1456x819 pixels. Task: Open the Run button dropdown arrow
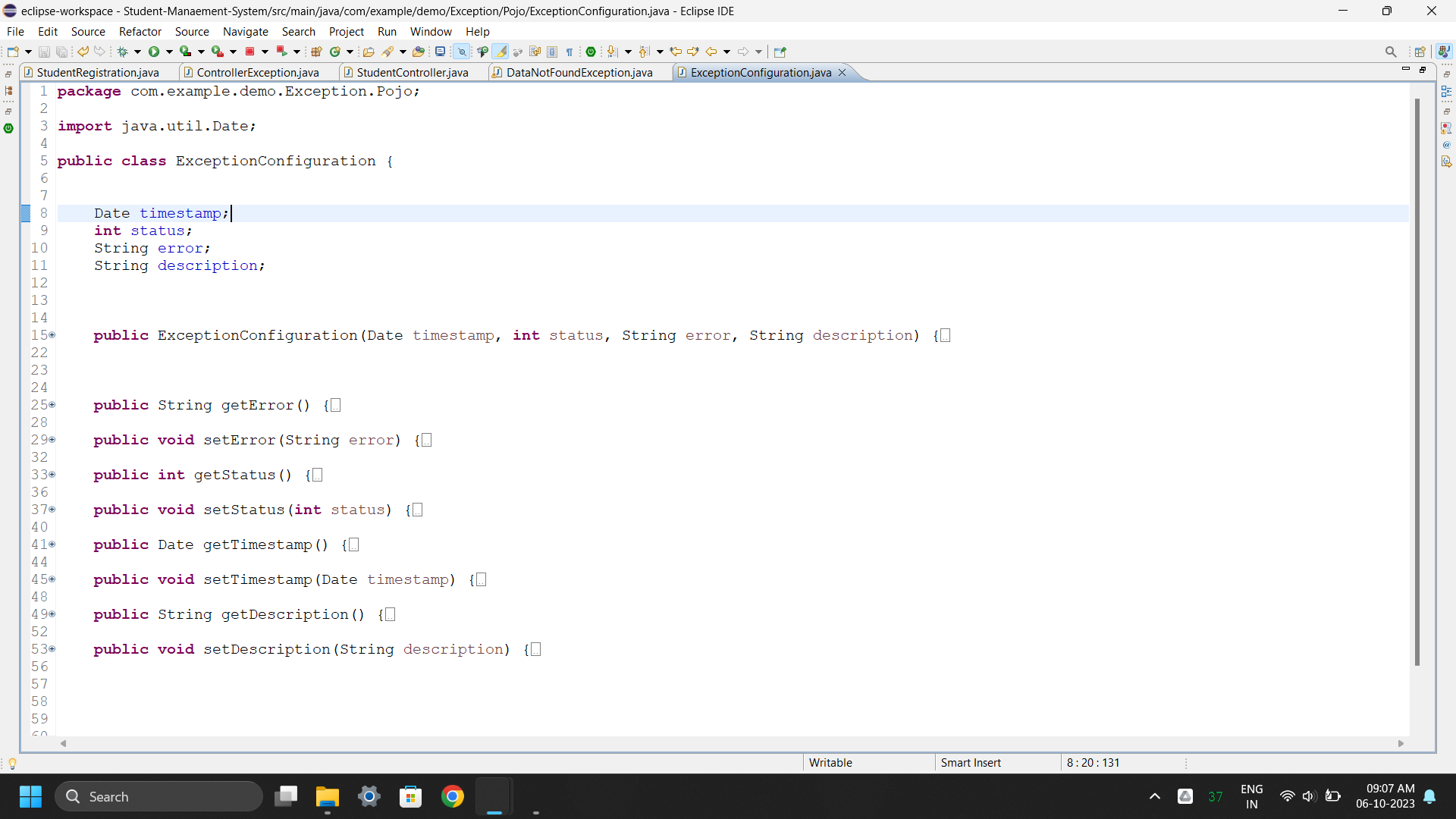point(169,52)
